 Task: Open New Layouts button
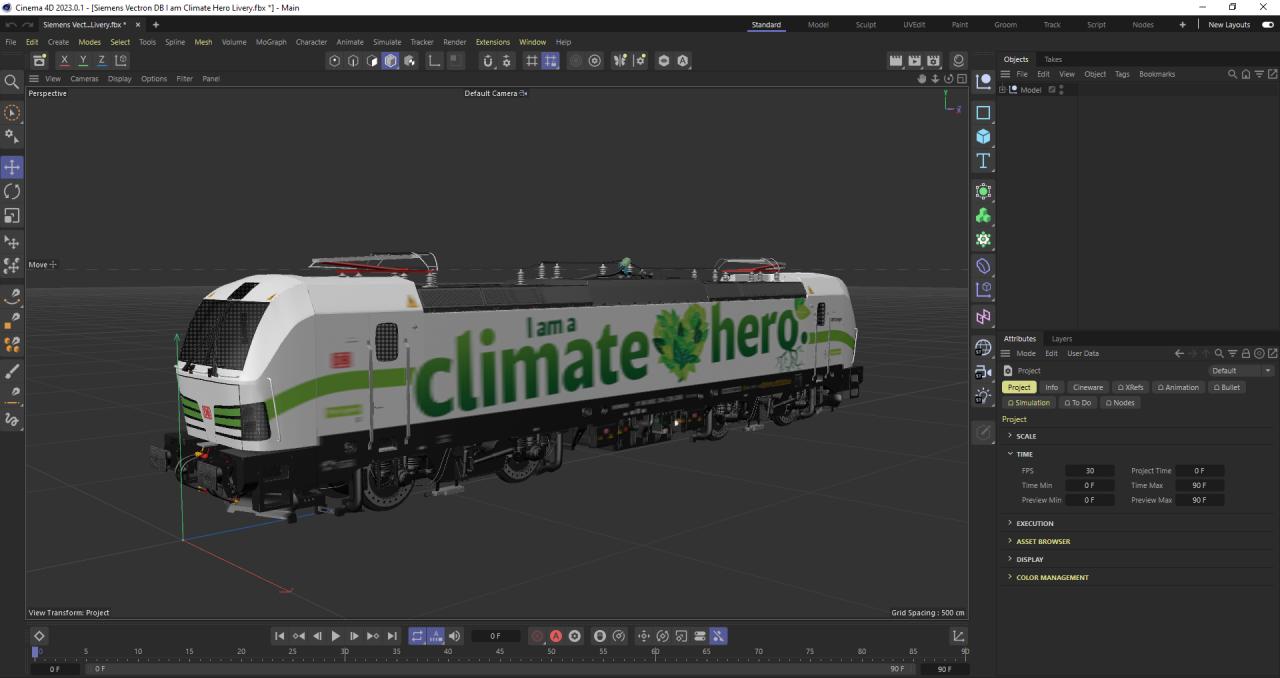(1229, 25)
